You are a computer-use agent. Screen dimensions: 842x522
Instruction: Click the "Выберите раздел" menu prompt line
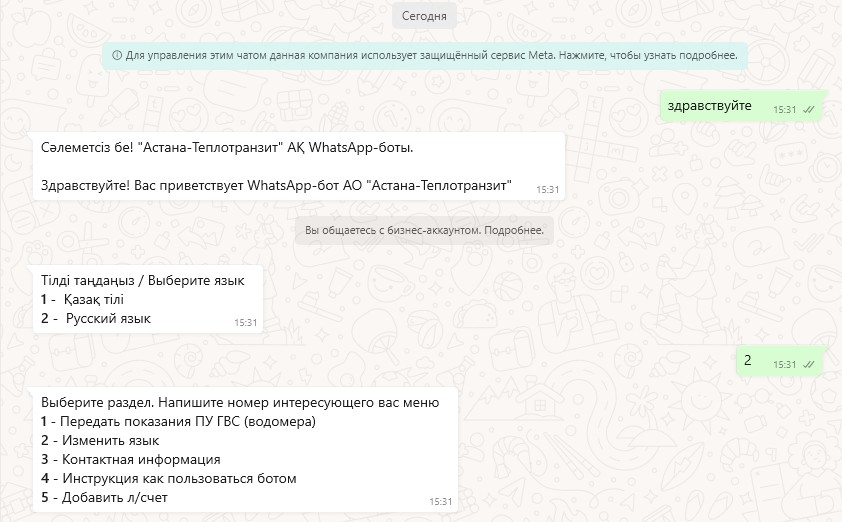(240, 403)
